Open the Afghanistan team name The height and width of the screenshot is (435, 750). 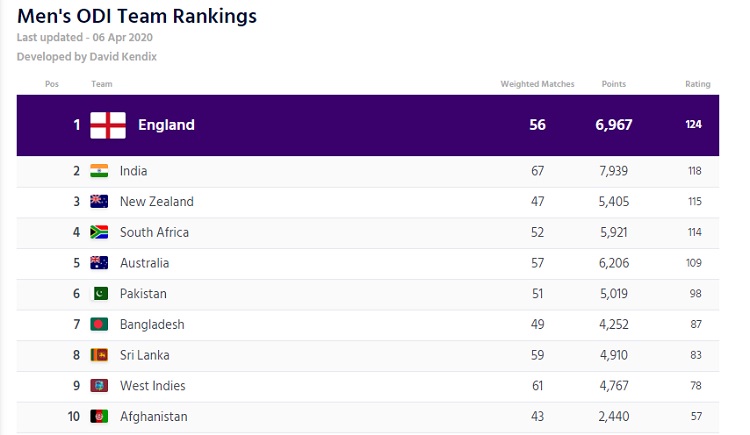(x=154, y=416)
